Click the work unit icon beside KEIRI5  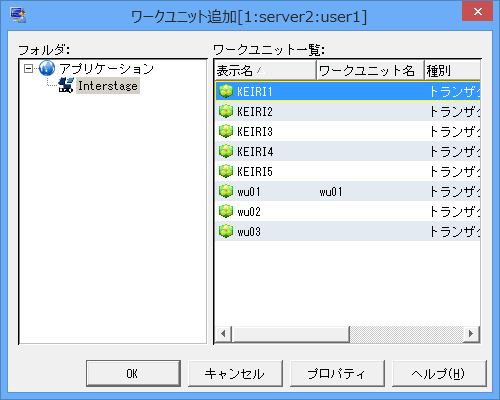226,171
